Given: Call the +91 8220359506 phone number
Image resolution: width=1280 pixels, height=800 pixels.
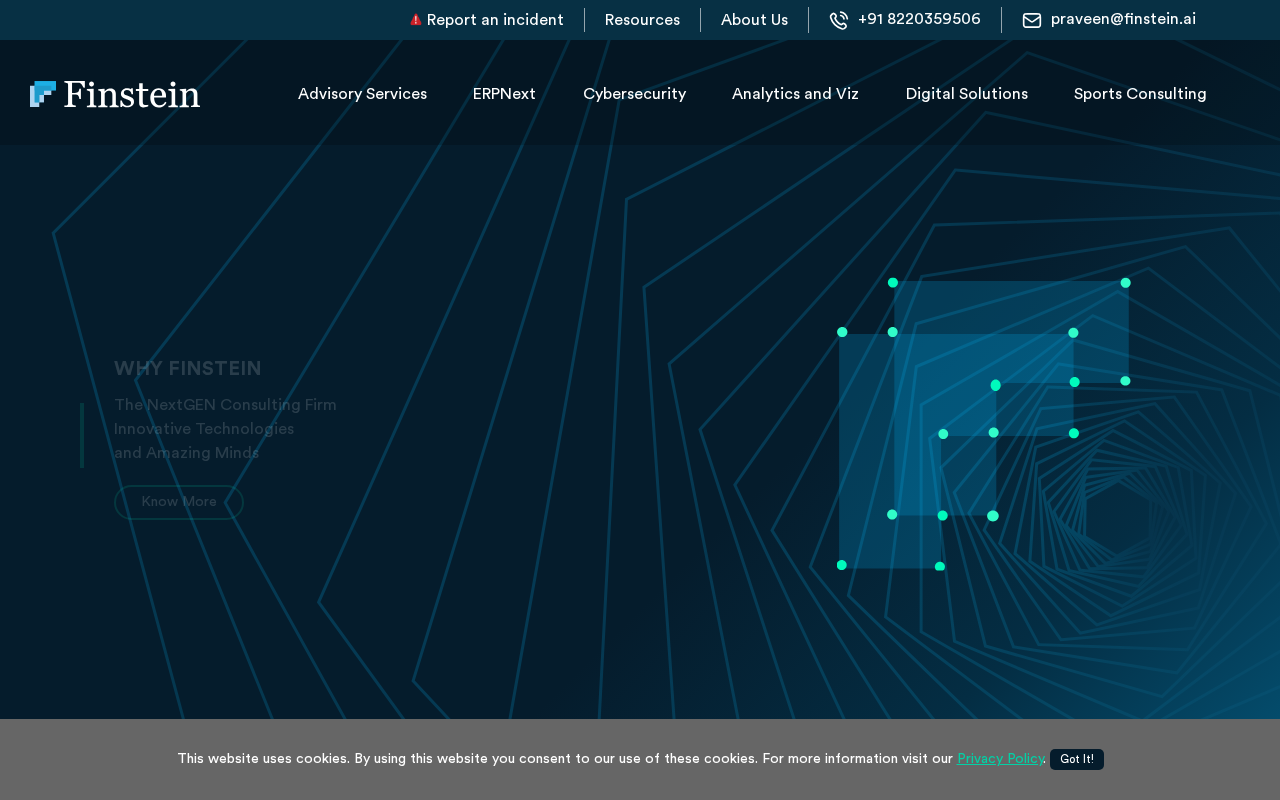Looking at the screenshot, I should tap(919, 20).
